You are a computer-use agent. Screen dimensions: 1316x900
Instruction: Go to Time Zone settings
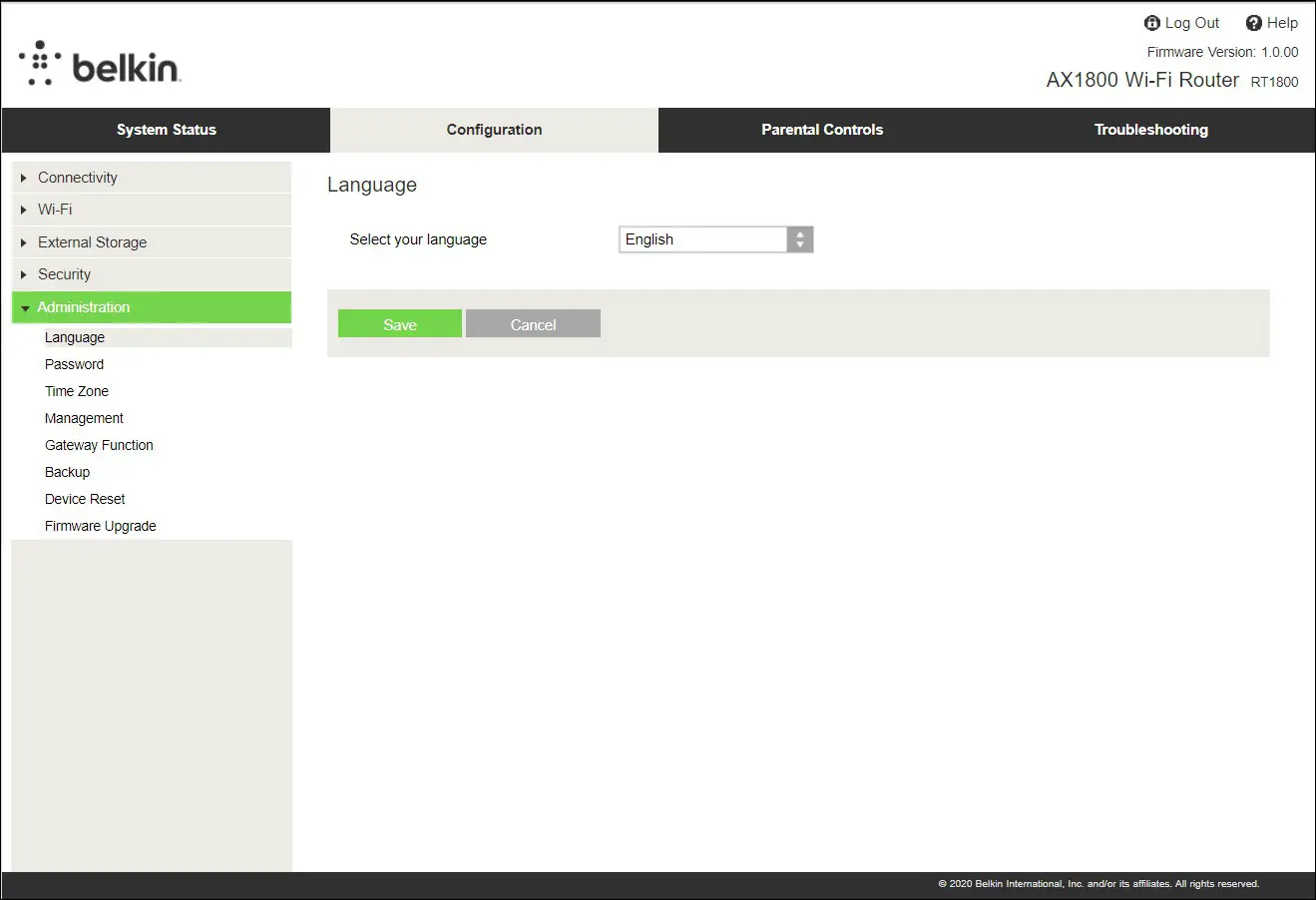pyautogui.click(x=77, y=391)
